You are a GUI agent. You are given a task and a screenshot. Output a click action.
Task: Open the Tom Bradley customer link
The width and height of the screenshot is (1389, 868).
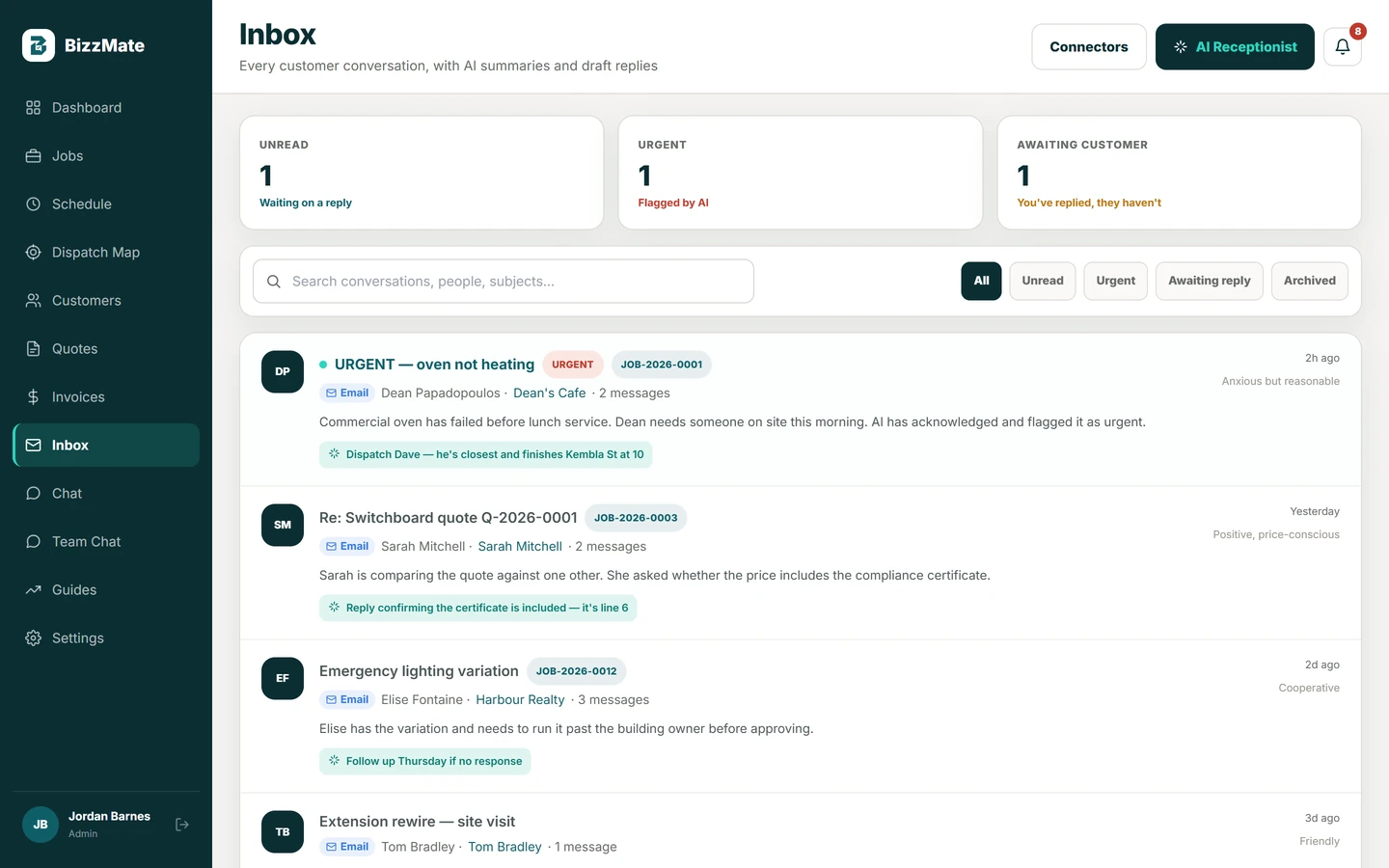tap(504, 847)
